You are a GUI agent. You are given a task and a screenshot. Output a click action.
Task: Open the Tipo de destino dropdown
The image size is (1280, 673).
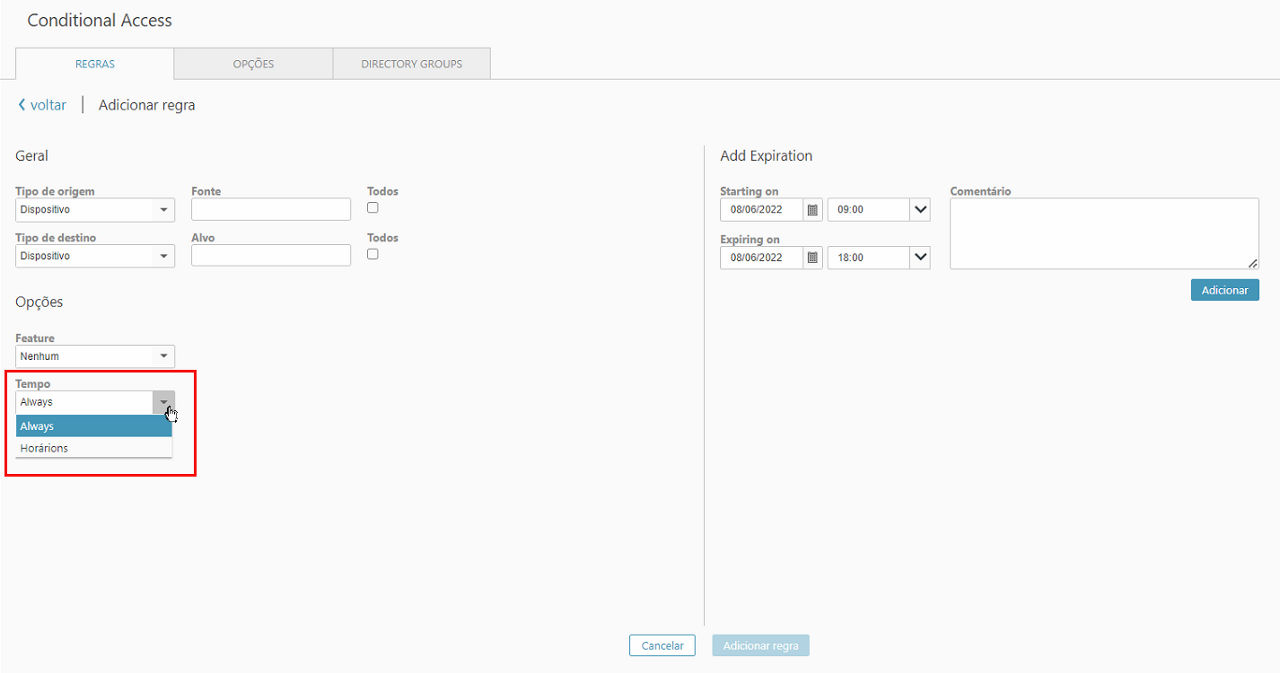click(95, 256)
